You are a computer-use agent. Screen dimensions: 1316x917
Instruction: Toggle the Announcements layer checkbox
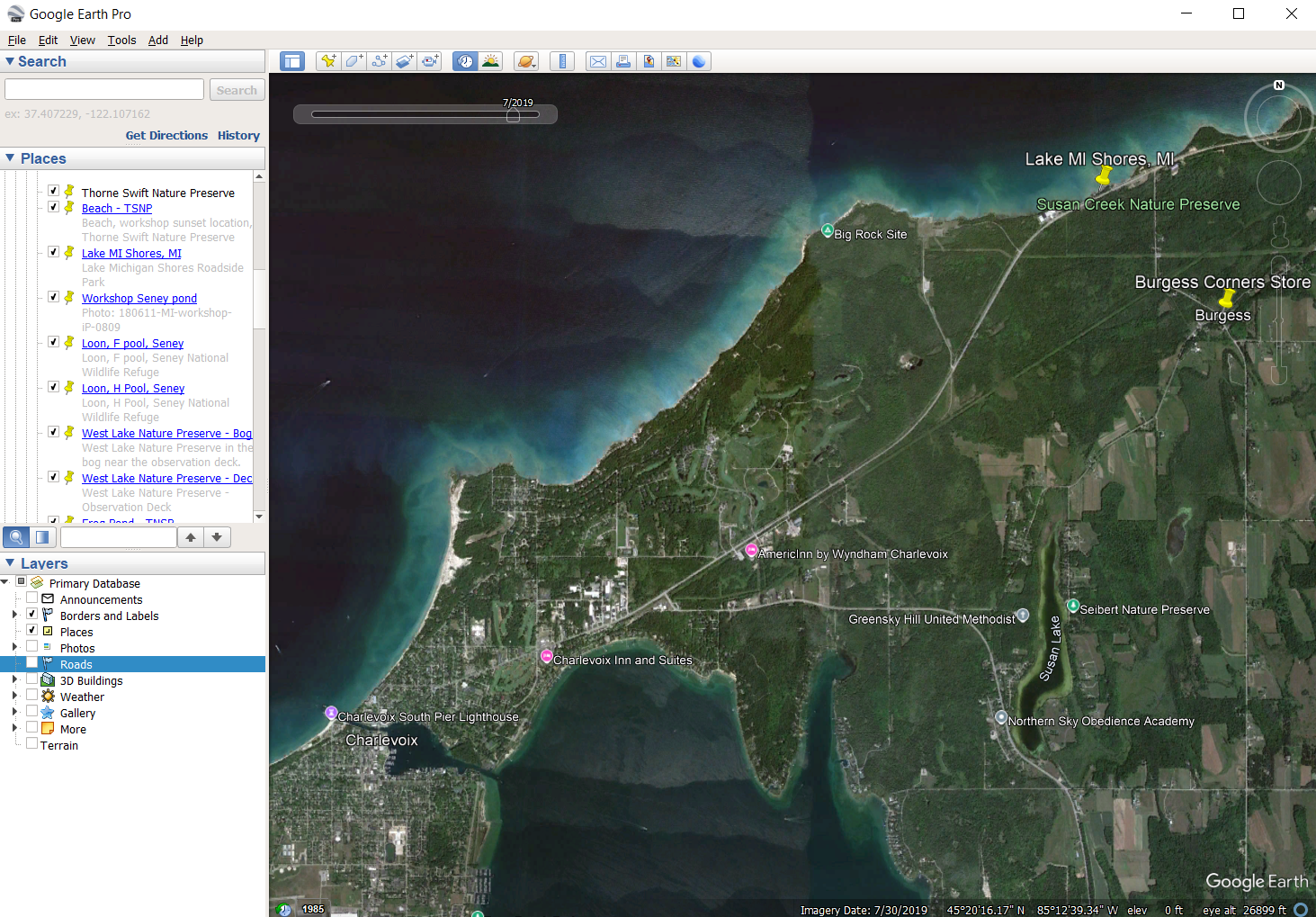click(31, 598)
